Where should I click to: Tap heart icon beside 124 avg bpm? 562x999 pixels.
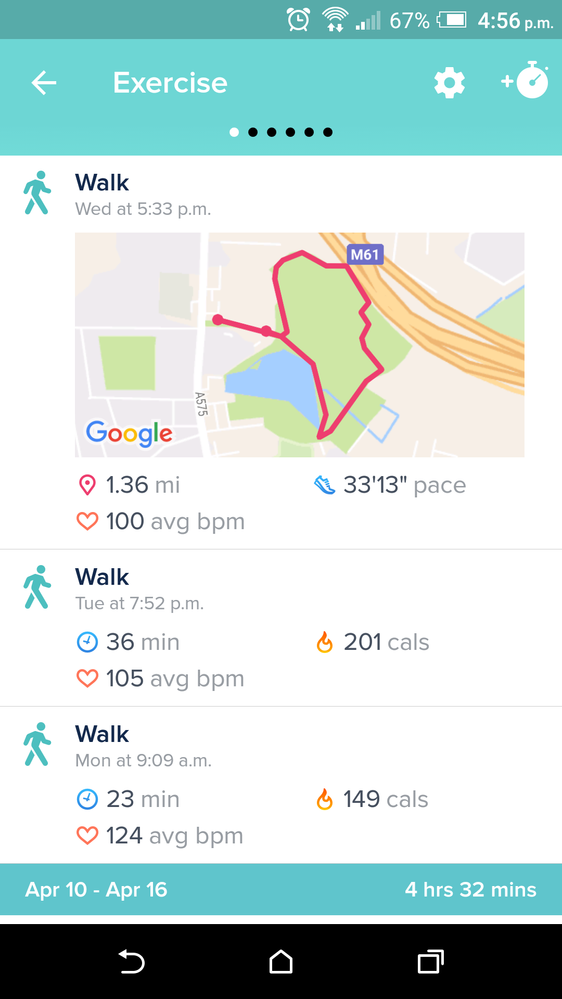tap(87, 836)
